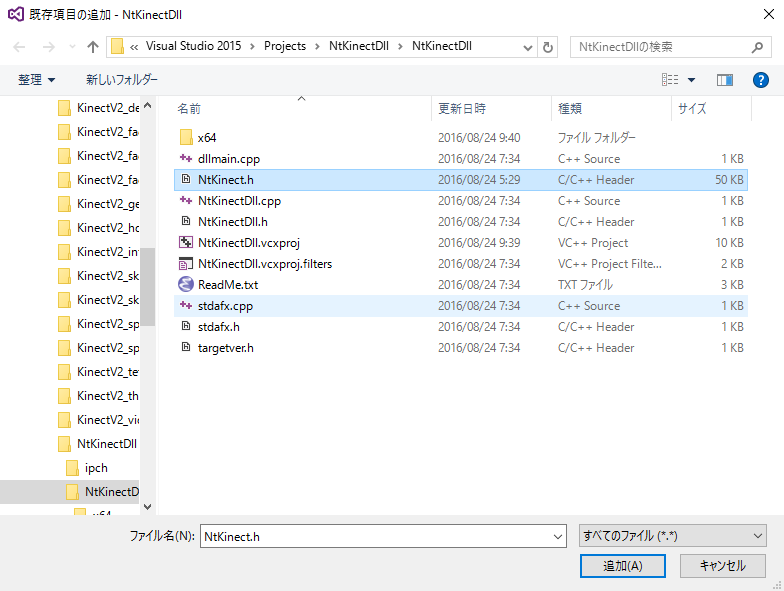
Task: Select the ipch folder in tree
Action: click(96, 467)
